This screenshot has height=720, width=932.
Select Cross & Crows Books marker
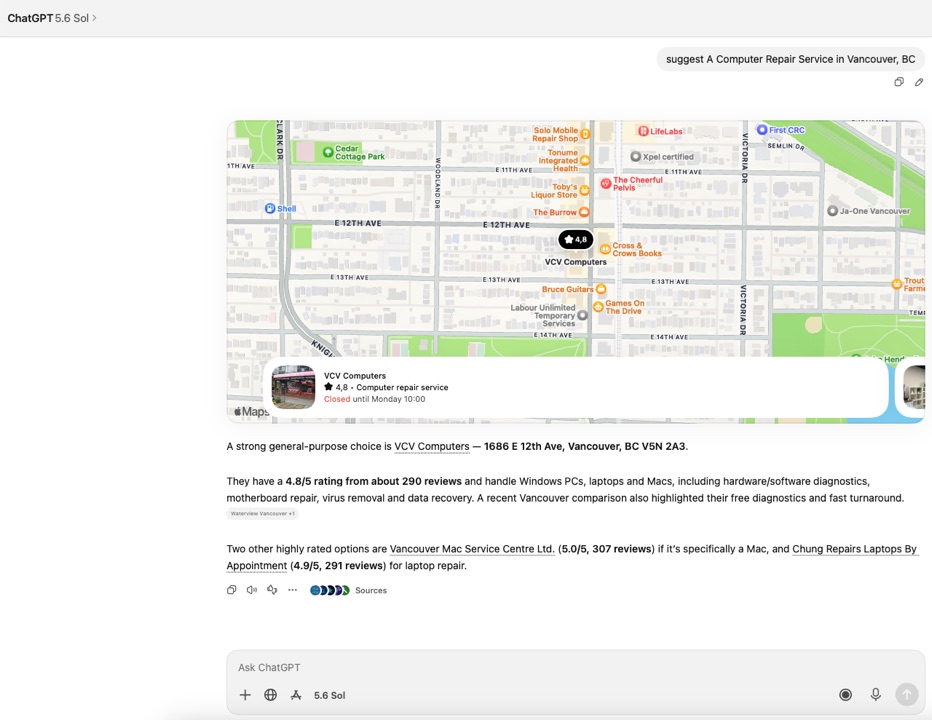605,249
